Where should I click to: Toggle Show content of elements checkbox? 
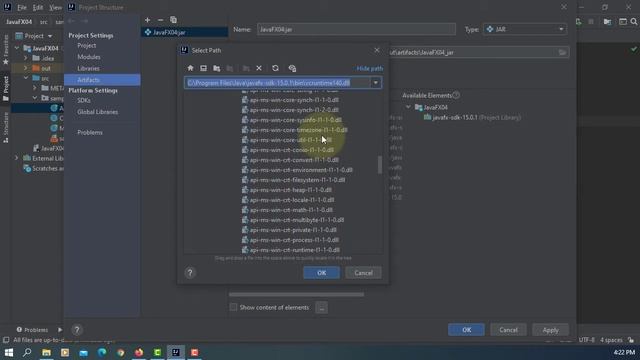point(233,307)
